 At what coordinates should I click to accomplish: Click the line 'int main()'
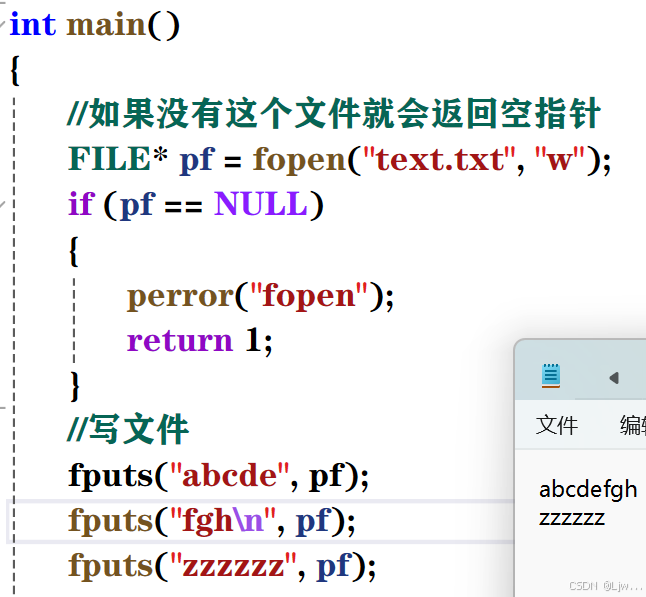coord(95,25)
